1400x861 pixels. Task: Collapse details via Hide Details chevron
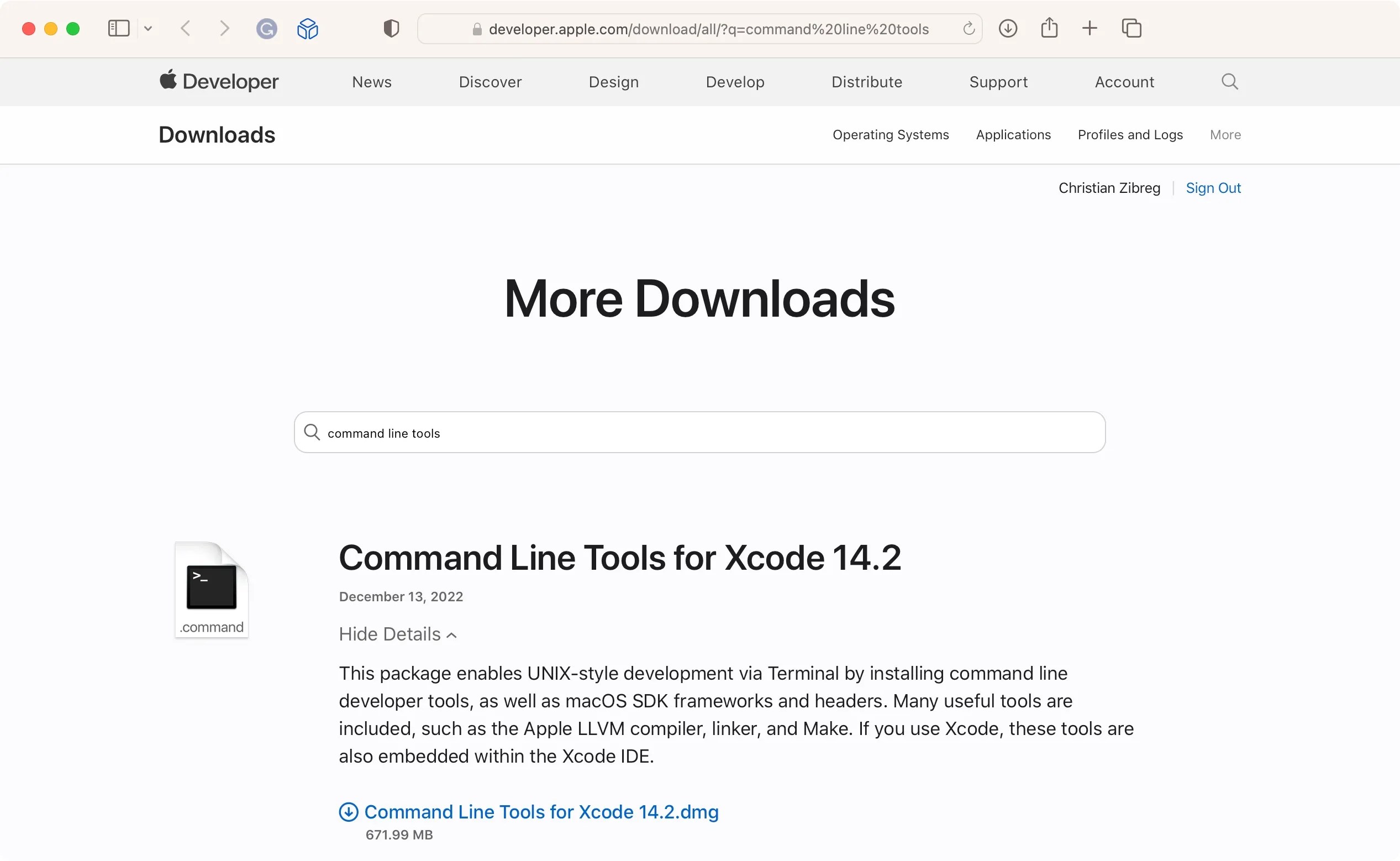click(450, 634)
